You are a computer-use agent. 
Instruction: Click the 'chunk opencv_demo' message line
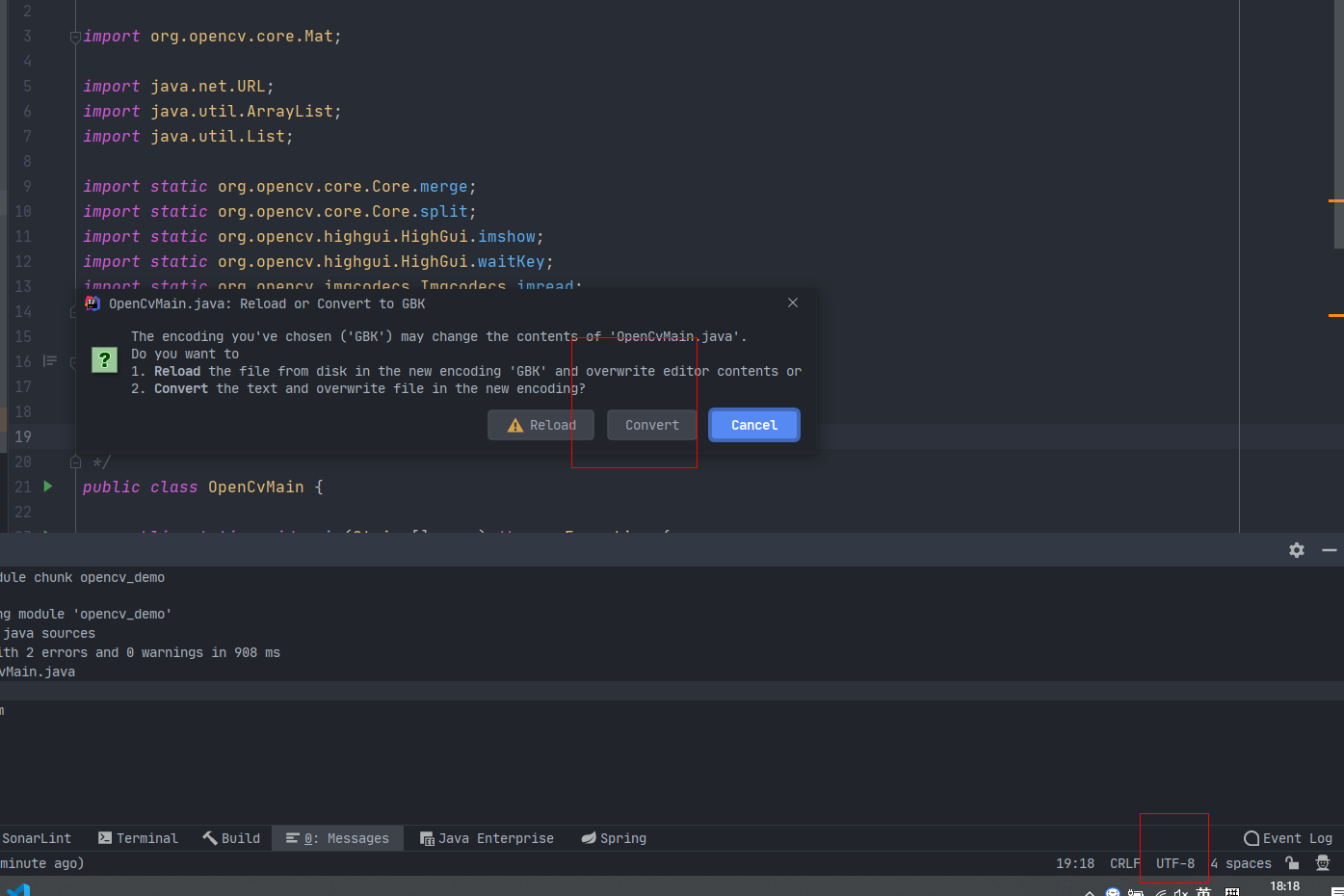coord(83,577)
